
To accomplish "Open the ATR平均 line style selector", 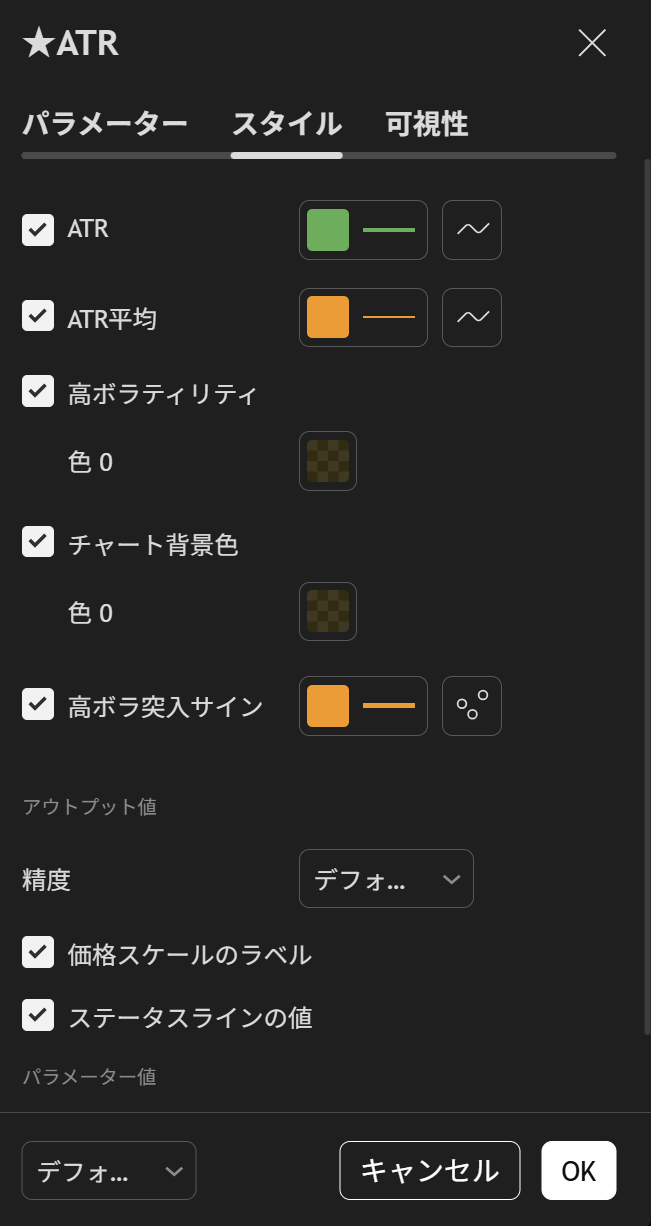I will (471, 317).
